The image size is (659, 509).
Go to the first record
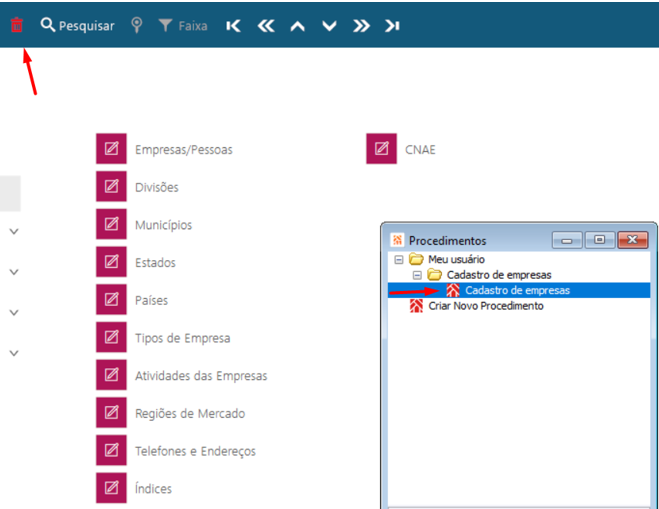pyautogui.click(x=233, y=26)
